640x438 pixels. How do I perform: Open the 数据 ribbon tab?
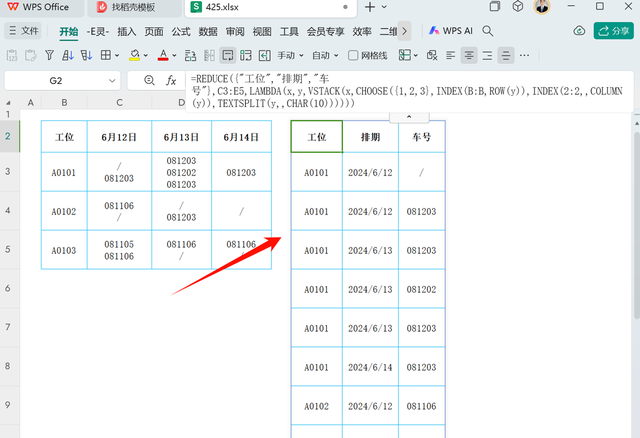(x=208, y=31)
